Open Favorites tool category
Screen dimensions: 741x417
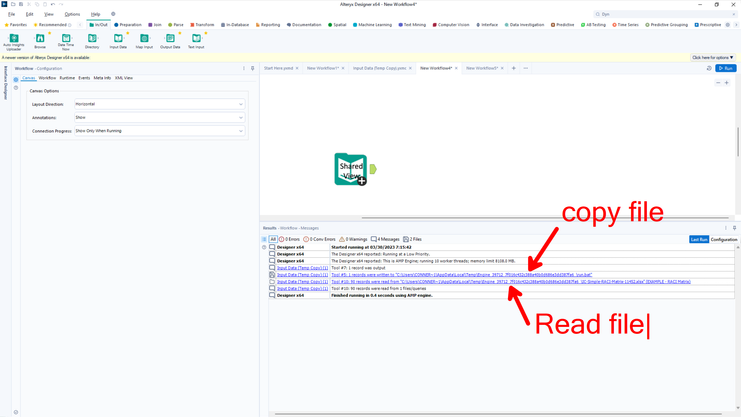coord(16,25)
